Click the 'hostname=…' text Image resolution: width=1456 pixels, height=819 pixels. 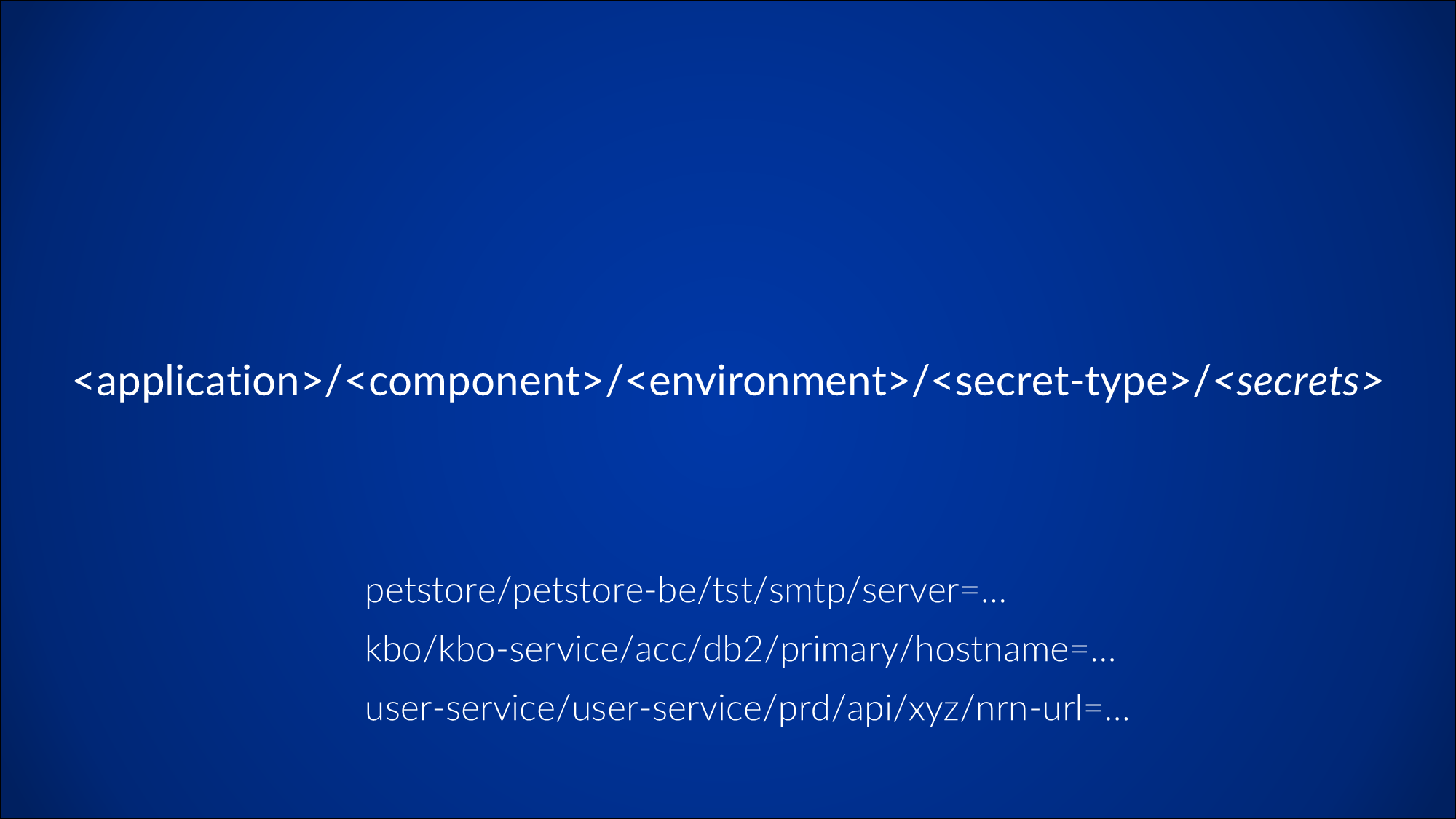pos(1015,649)
